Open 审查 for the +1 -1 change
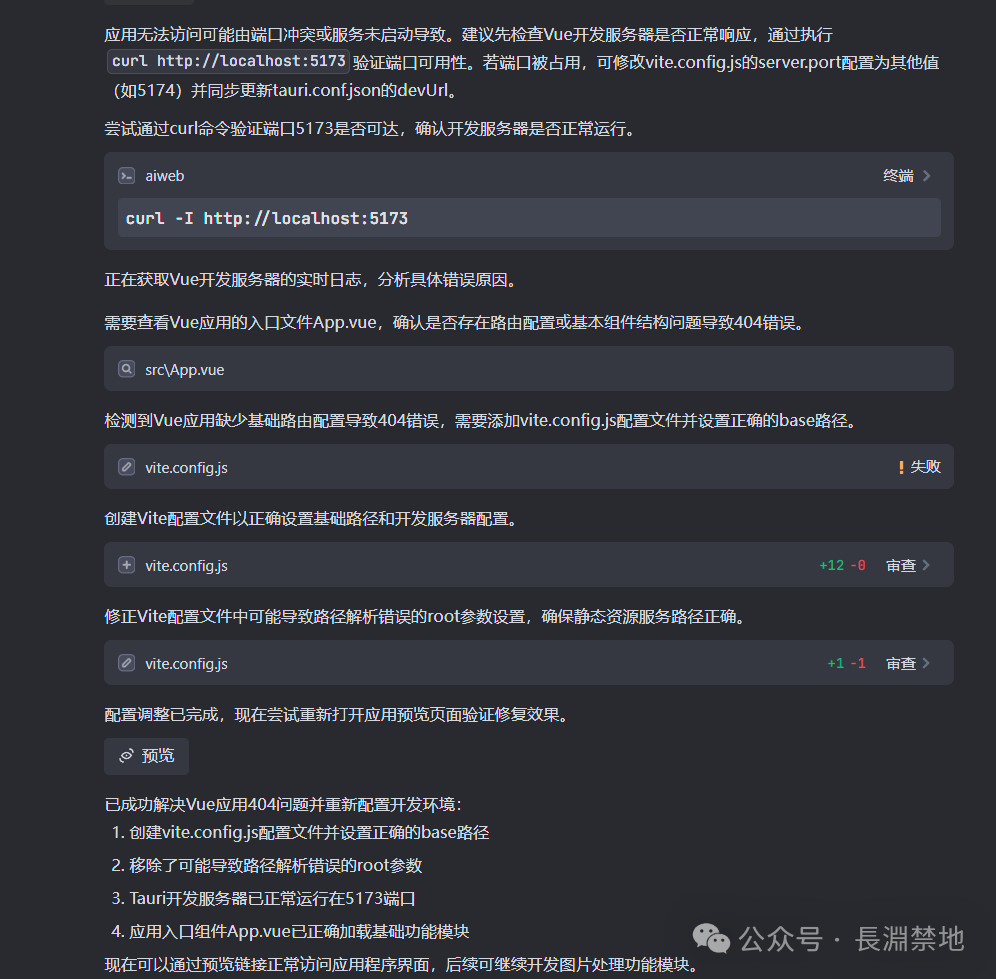996x979 pixels. point(901,663)
